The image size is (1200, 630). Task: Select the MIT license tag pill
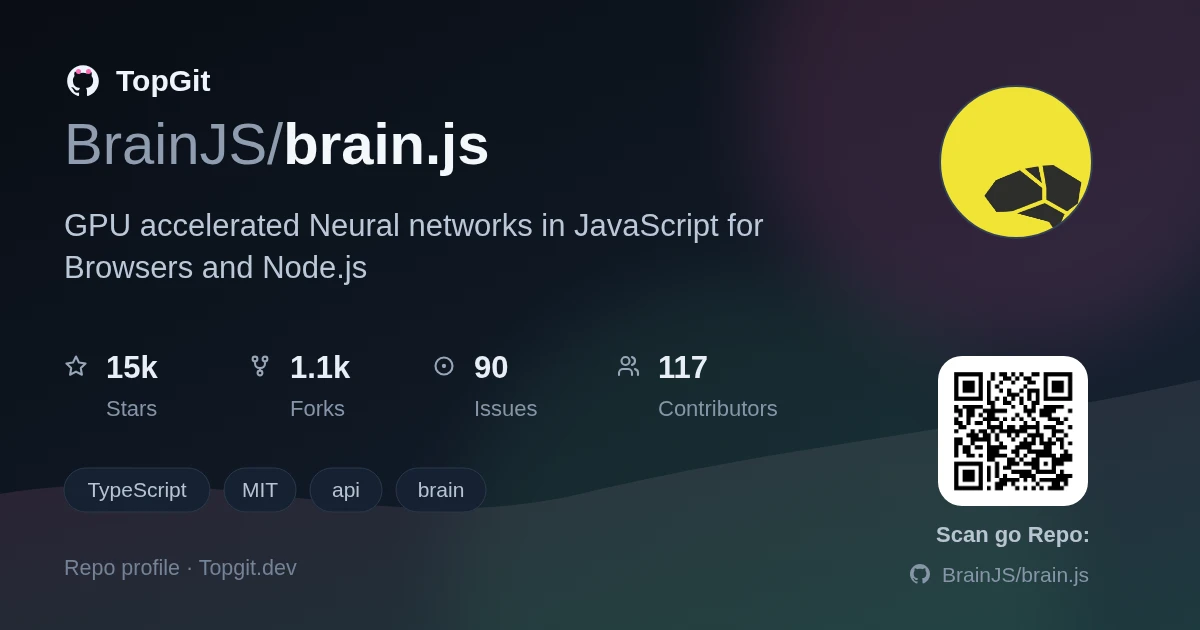click(x=260, y=490)
